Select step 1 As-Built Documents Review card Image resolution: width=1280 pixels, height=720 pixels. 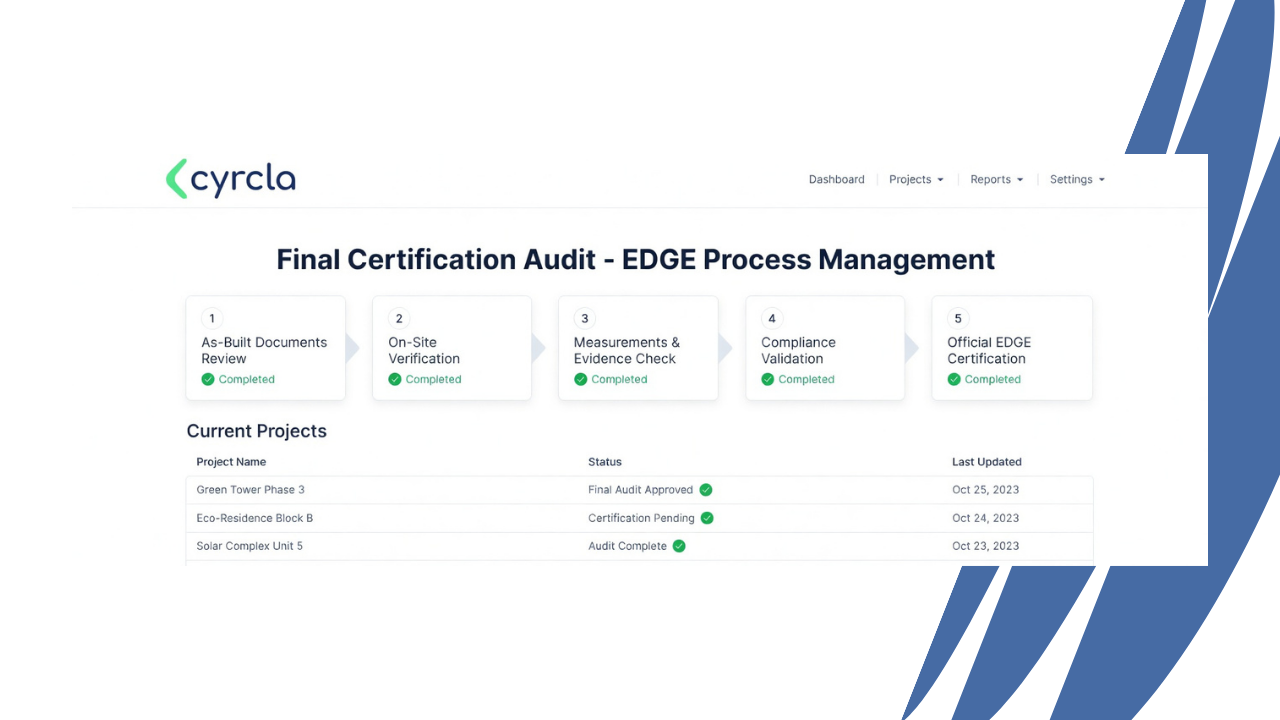[265, 347]
